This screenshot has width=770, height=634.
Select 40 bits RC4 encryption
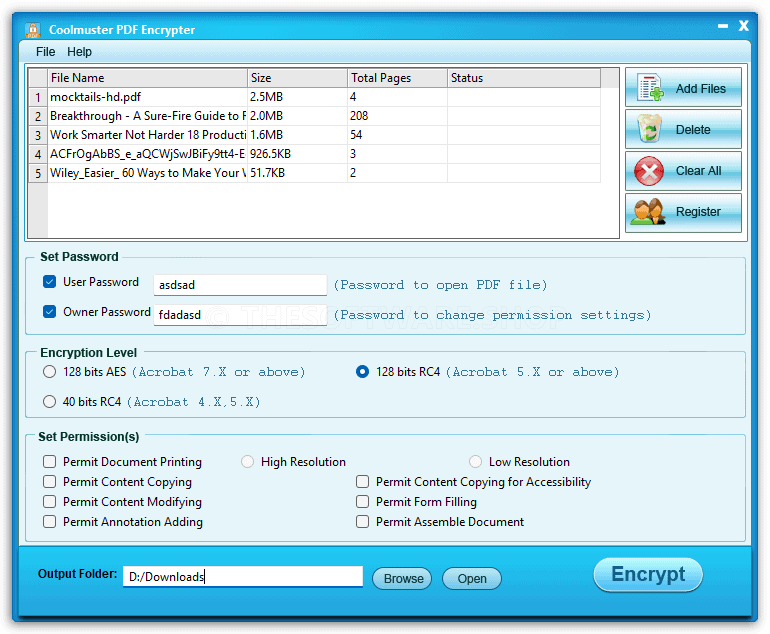click(x=49, y=402)
